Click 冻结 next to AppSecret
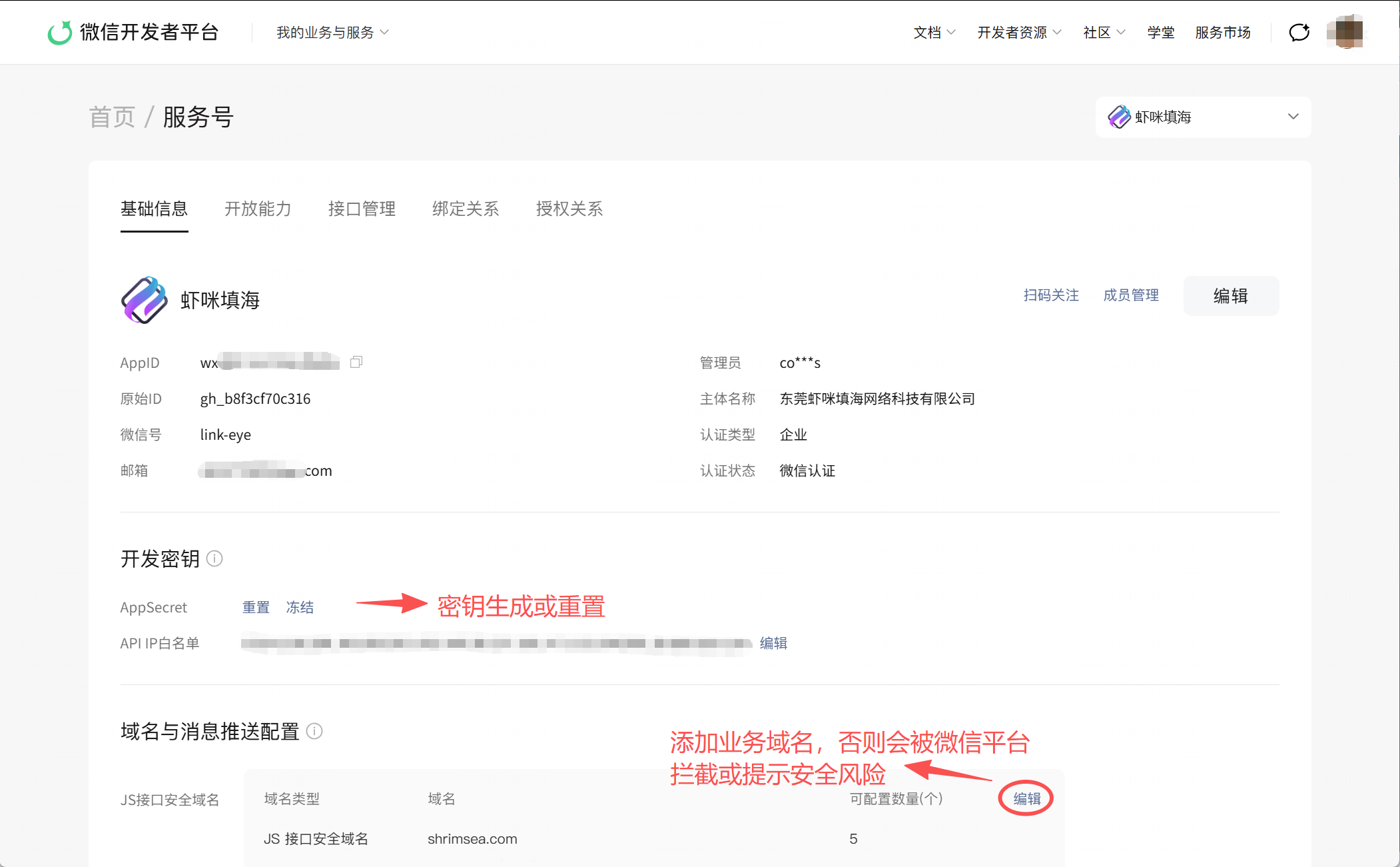This screenshot has width=1400, height=867. pyautogui.click(x=300, y=607)
